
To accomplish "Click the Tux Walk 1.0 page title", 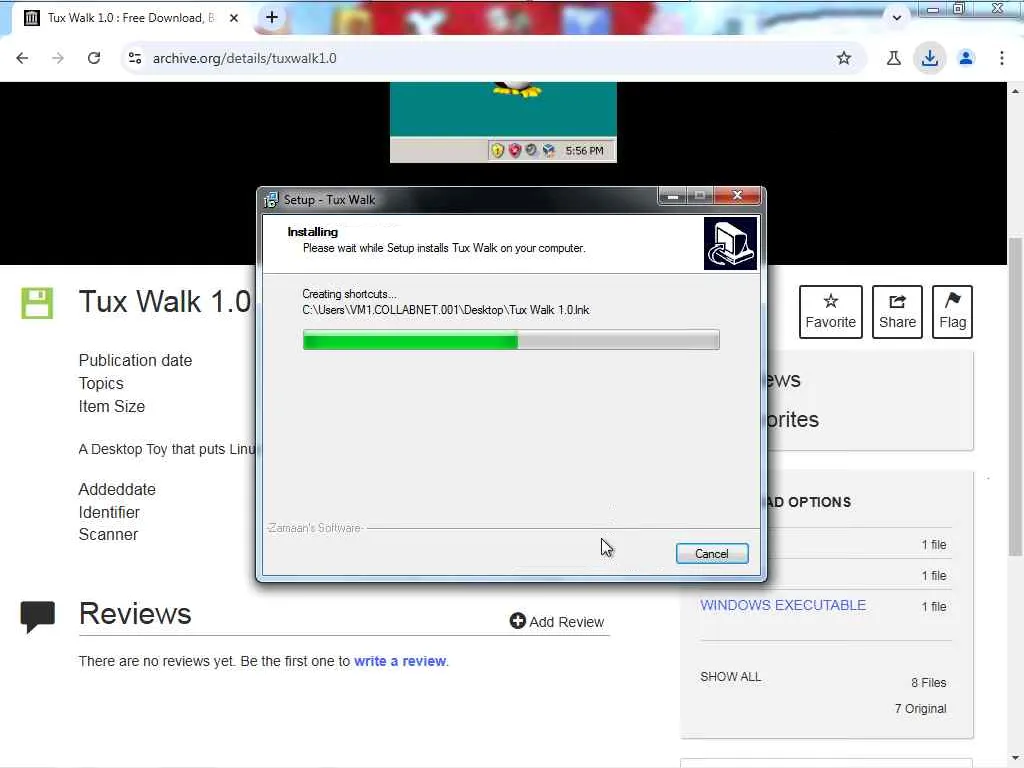I will click(165, 302).
